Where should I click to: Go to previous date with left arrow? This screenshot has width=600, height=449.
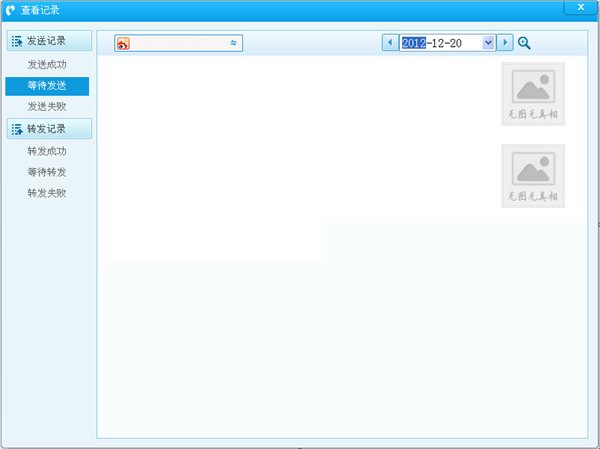[x=390, y=42]
